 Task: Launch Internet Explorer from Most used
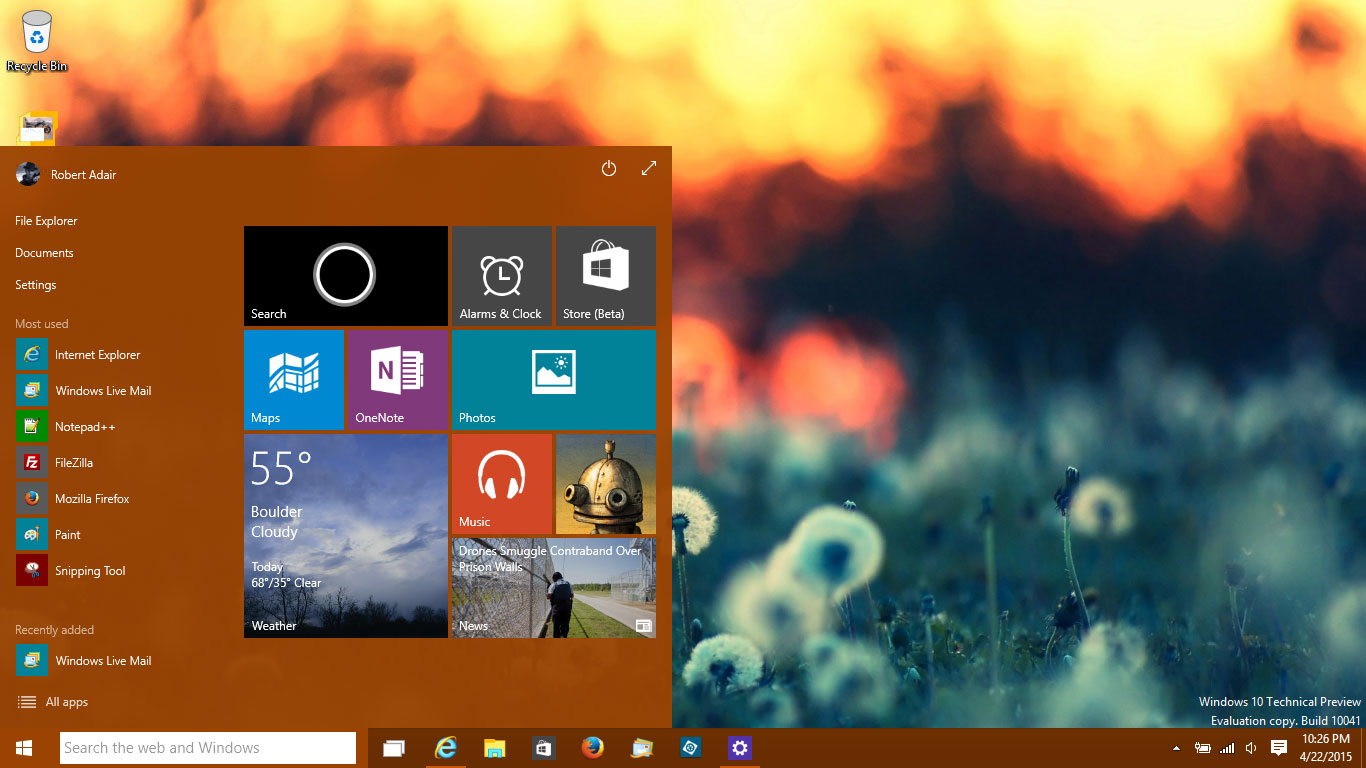click(x=78, y=355)
